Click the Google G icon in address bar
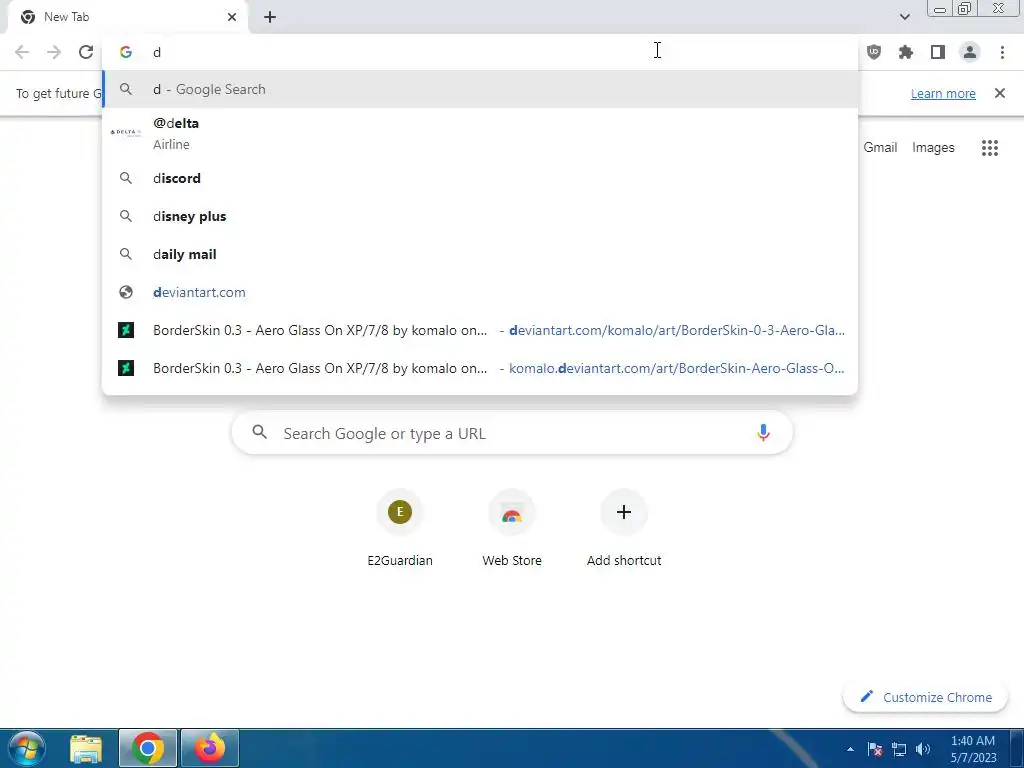Screen dimensions: 1024x768 coord(126,52)
